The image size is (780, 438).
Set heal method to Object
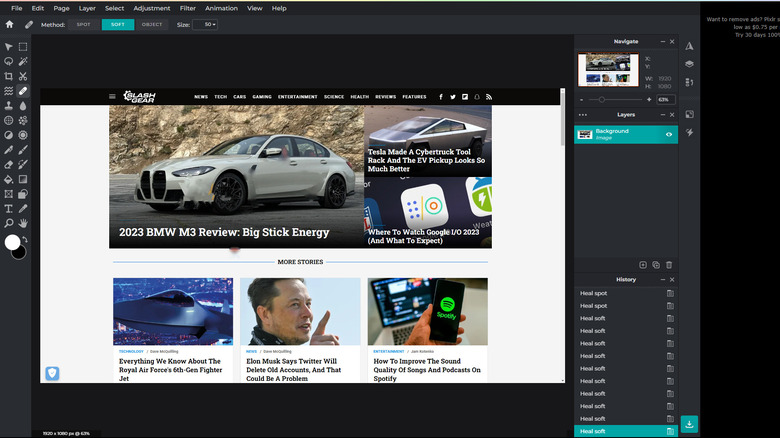[151, 24]
